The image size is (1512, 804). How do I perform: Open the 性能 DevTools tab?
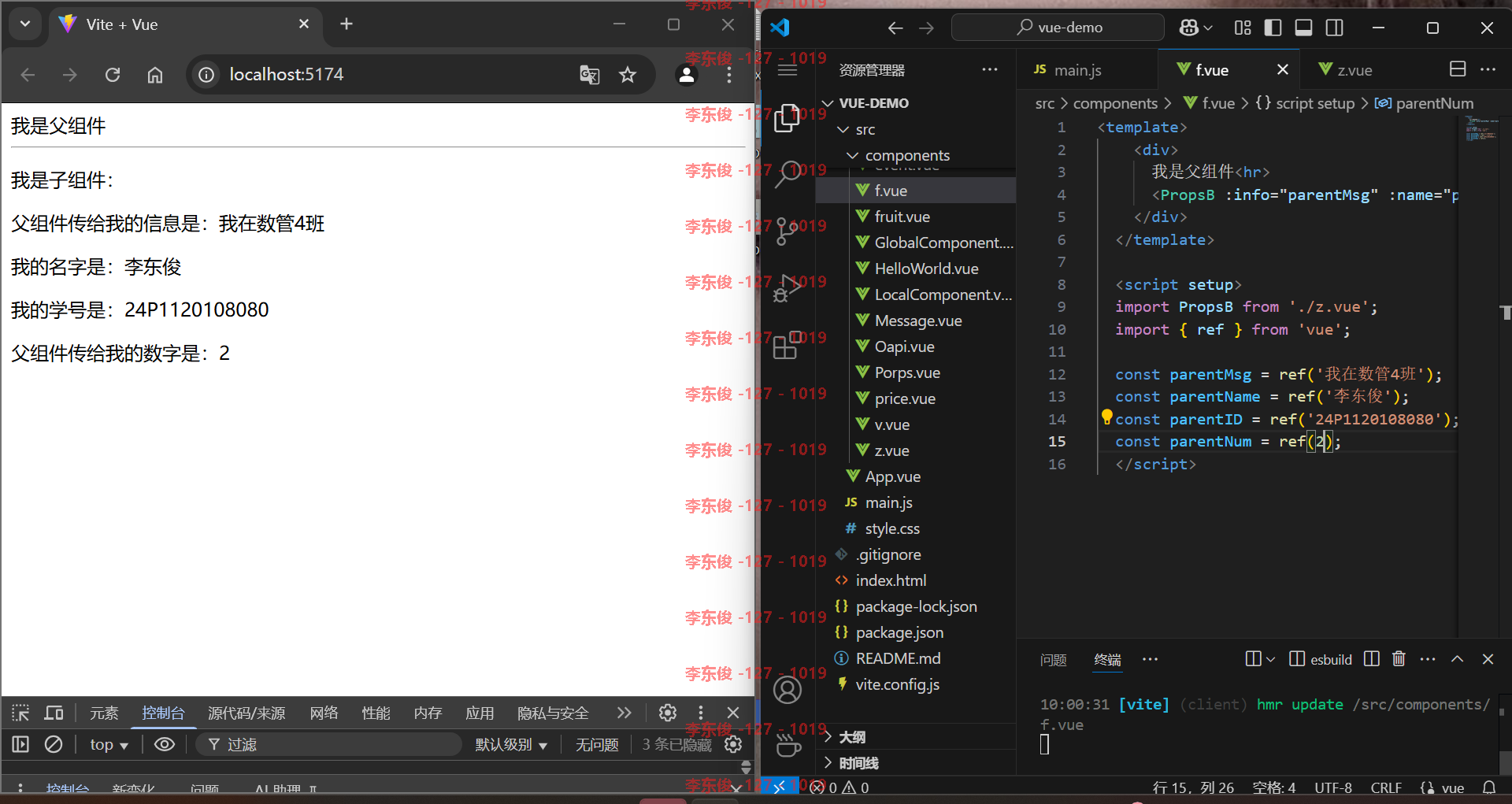(376, 713)
